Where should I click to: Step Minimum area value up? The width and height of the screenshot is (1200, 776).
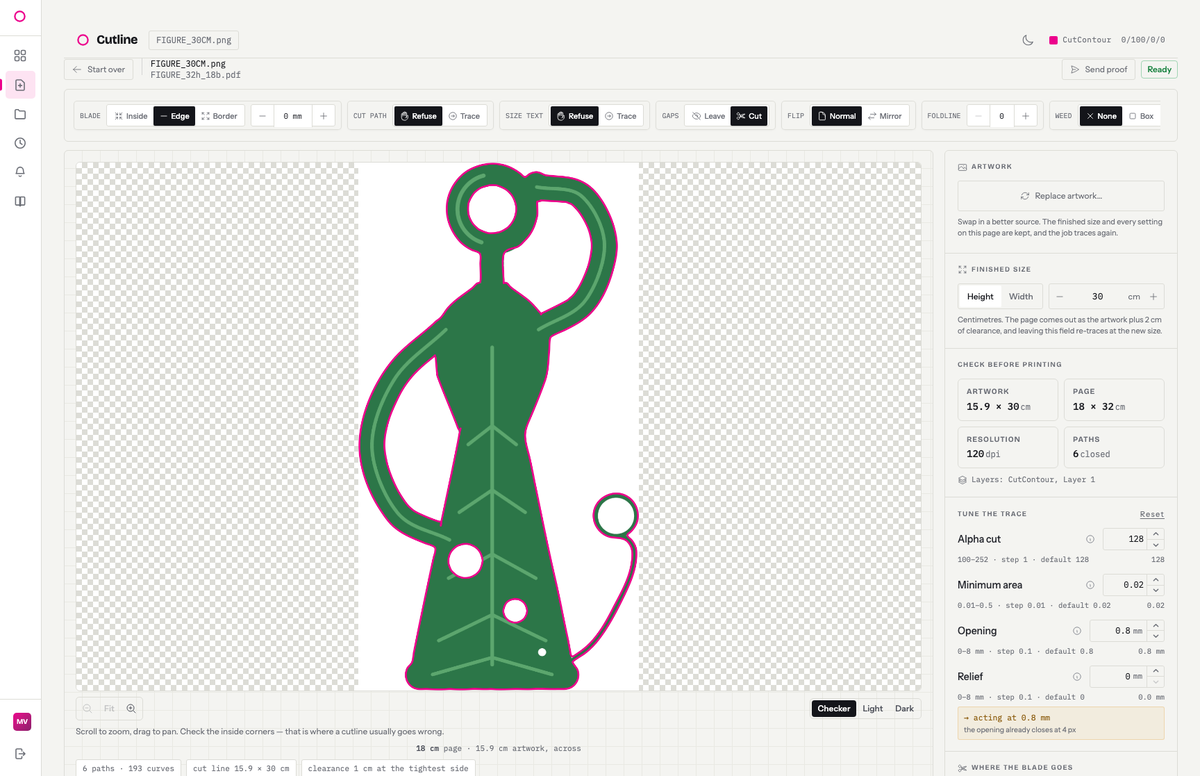coord(1156,580)
